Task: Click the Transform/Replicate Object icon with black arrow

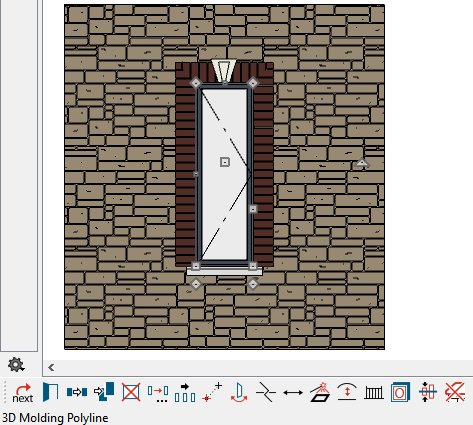Action: 185,393
